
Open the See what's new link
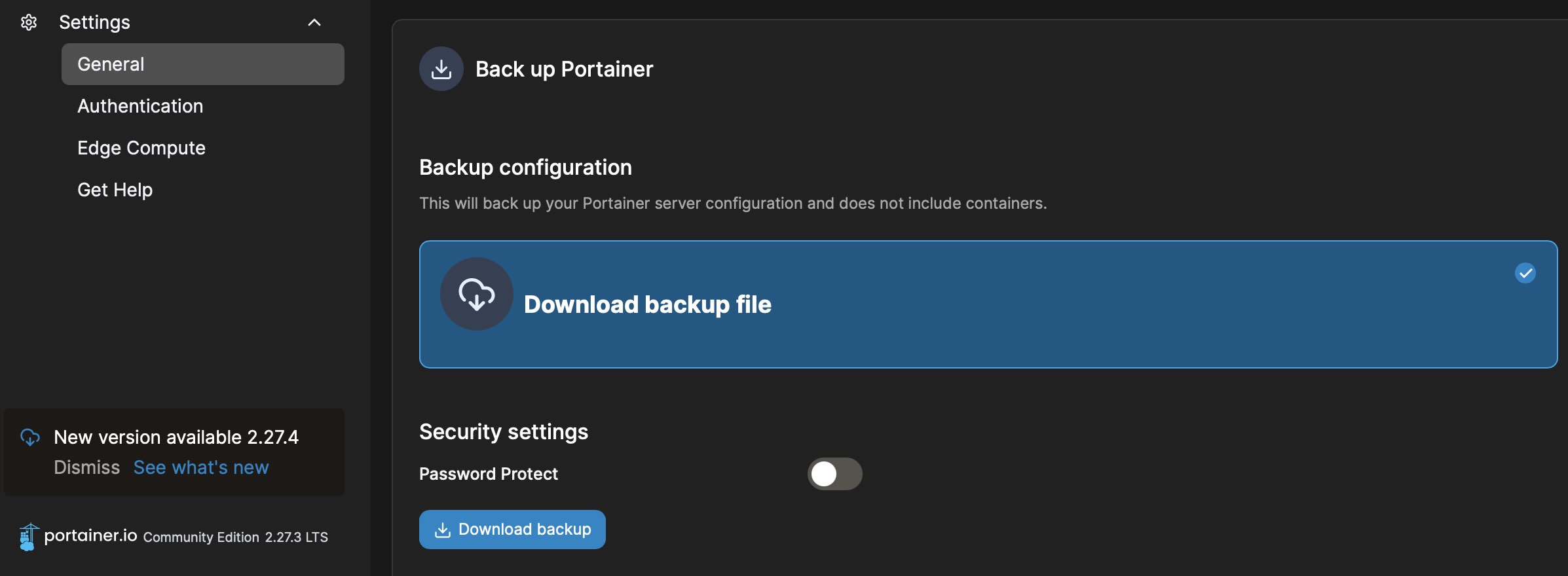[x=201, y=467]
